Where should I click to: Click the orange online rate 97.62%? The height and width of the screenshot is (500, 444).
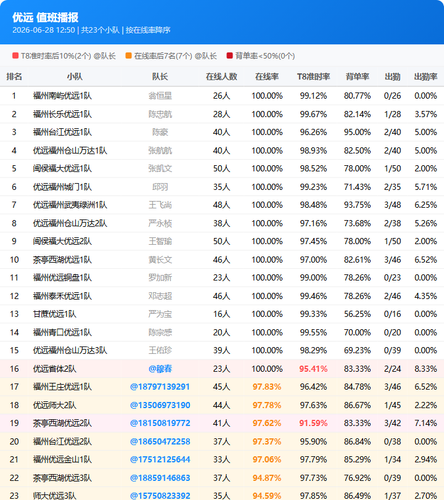pyautogui.click(x=267, y=423)
